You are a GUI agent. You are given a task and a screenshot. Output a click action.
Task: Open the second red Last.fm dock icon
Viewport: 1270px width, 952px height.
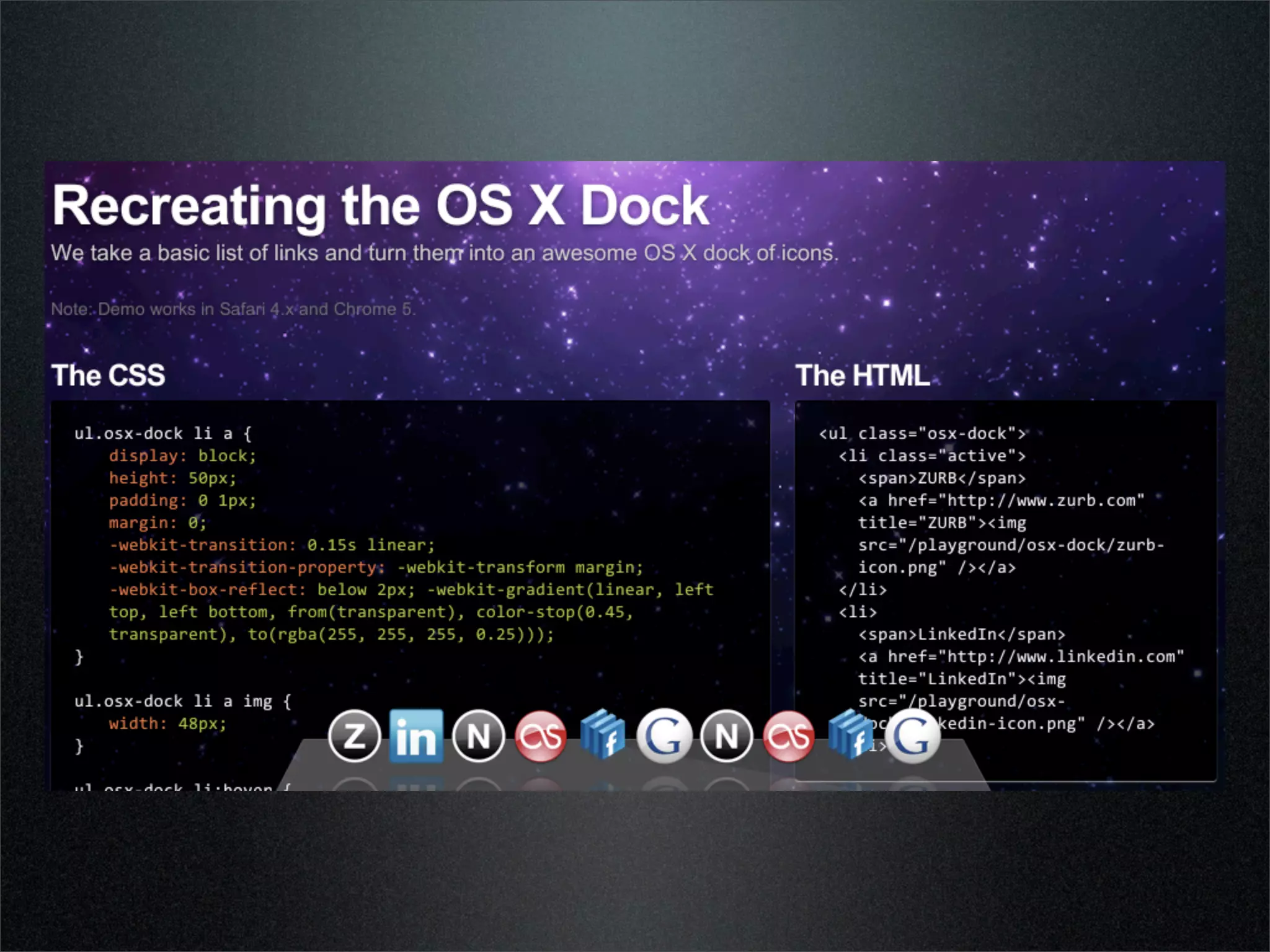[788, 736]
